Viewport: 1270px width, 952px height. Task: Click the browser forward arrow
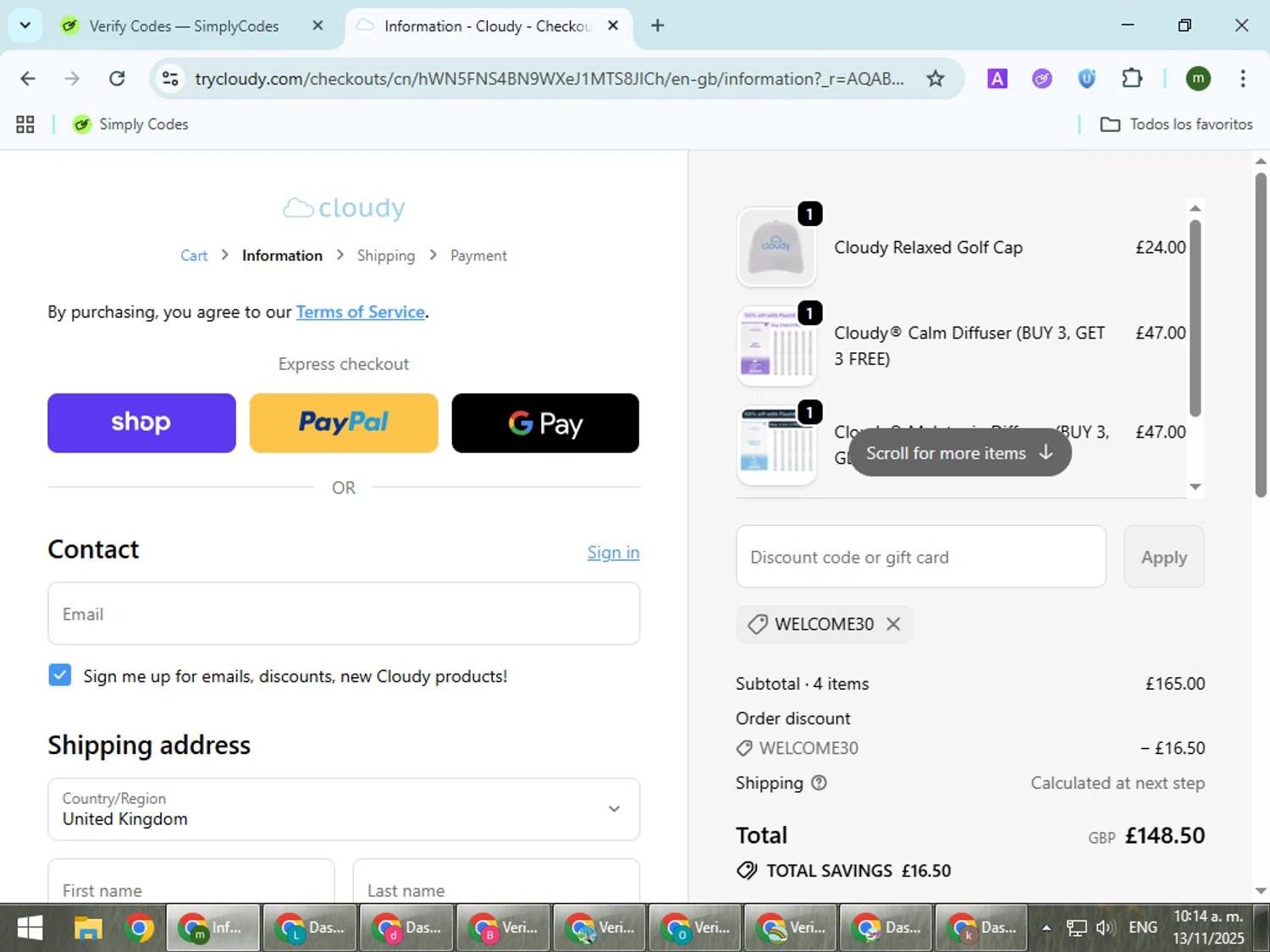[x=72, y=79]
